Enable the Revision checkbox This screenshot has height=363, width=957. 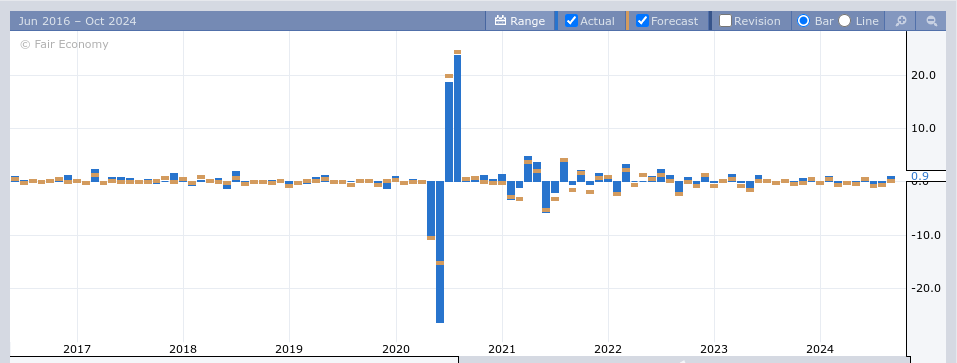click(725, 21)
